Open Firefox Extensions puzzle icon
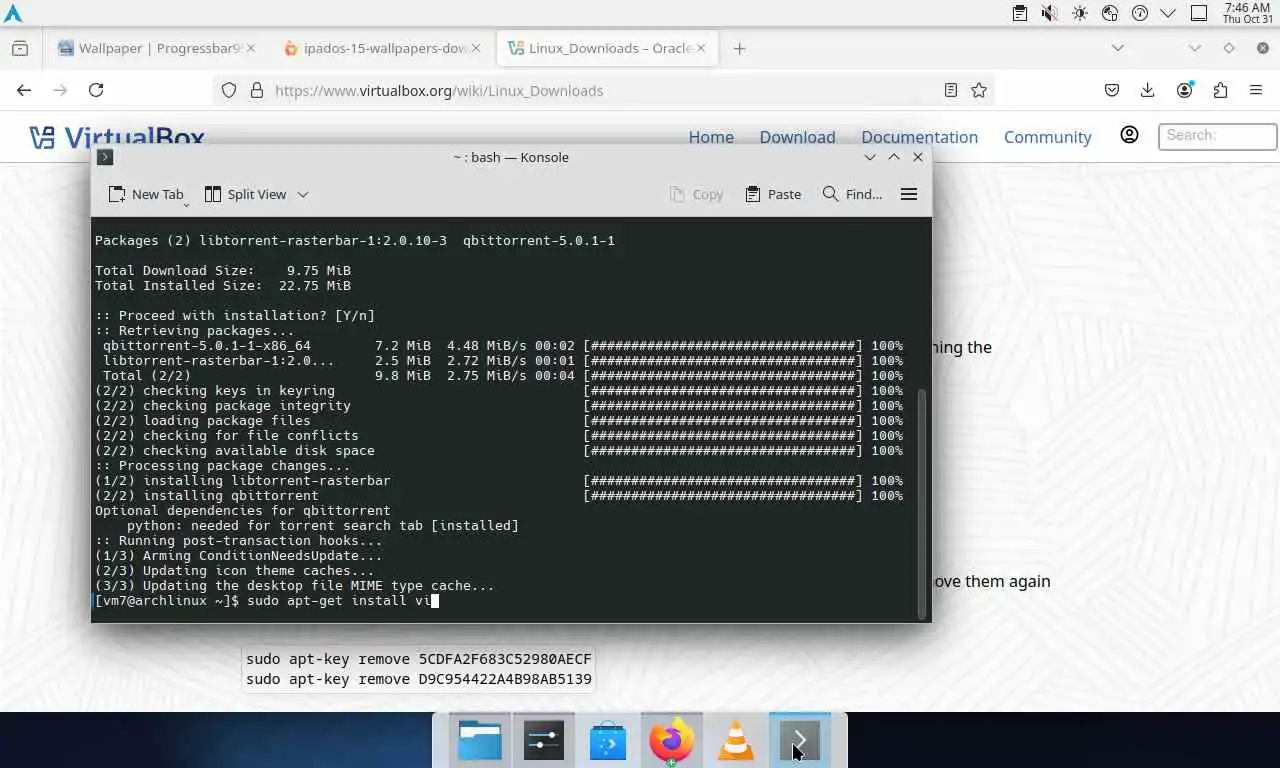 [1220, 90]
